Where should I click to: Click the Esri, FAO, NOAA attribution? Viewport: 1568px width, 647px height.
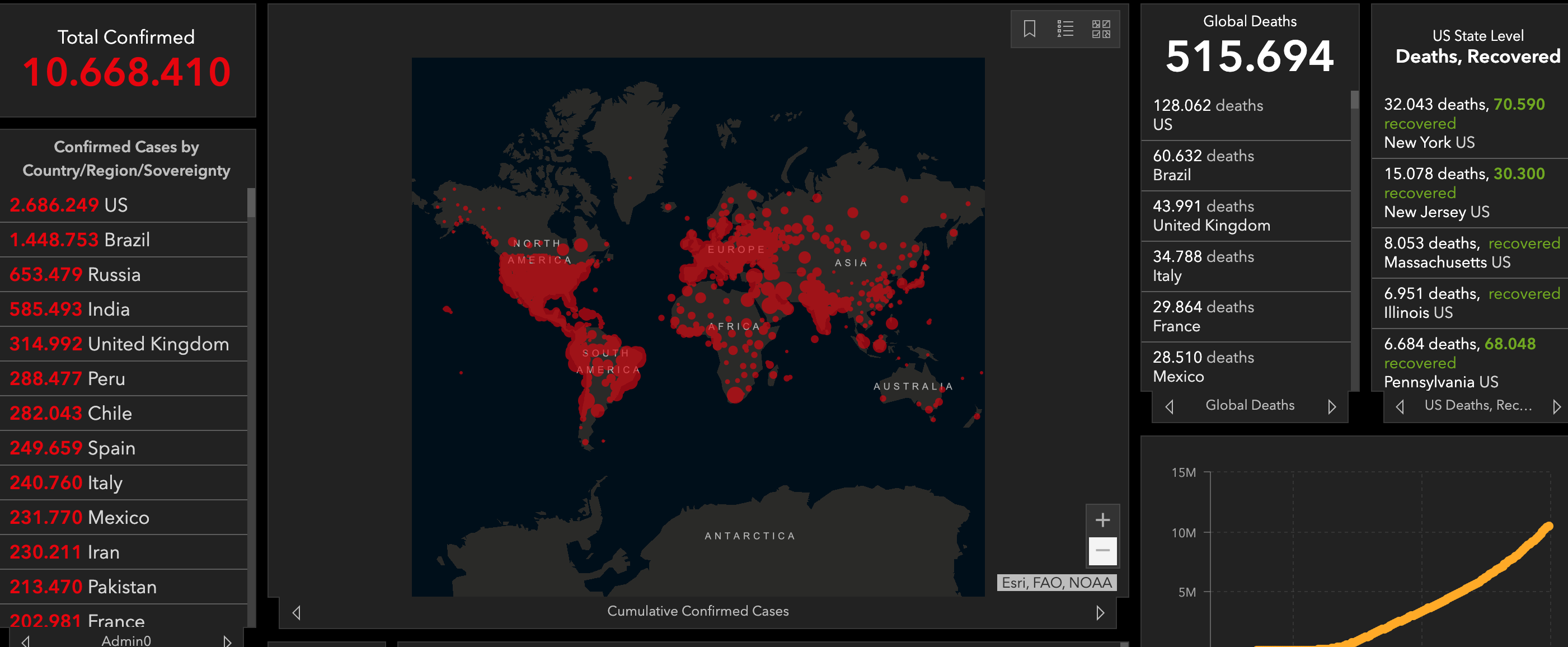click(x=1056, y=583)
